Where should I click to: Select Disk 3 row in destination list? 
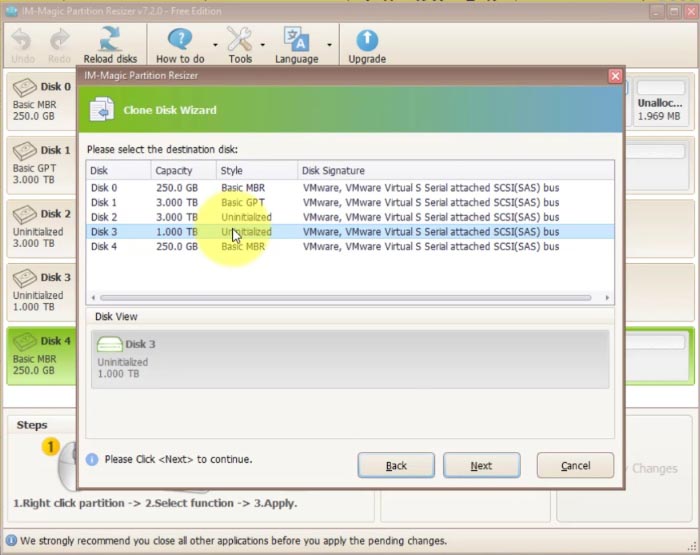click(x=350, y=232)
